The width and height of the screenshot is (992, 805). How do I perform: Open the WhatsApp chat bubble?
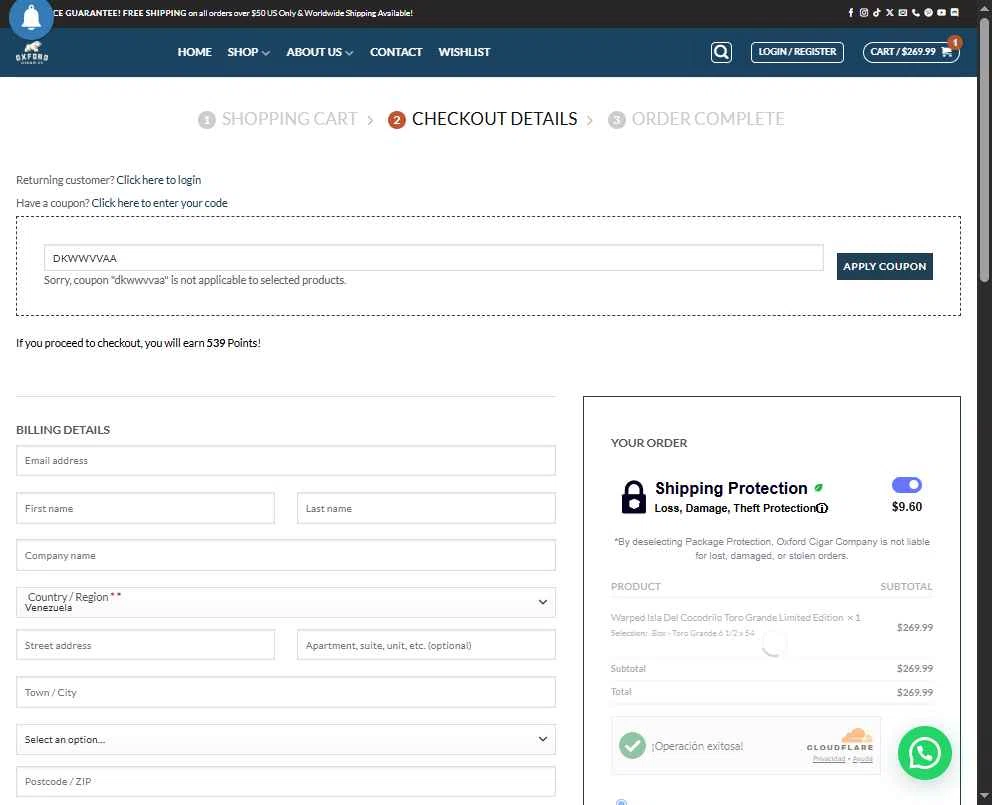(x=924, y=753)
